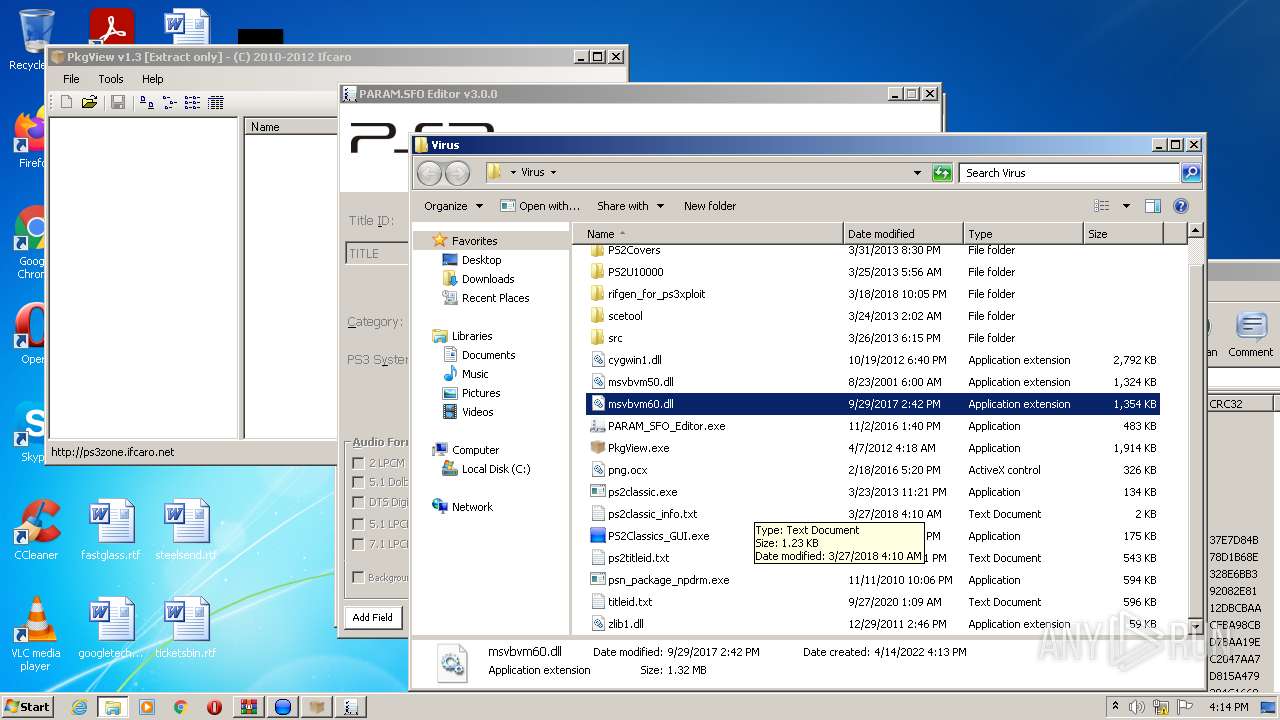Viewport: 1280px width, 720px height.
Task: Toggle the 2 LPCM audio checkbox
Action: (x=358, y=463)
